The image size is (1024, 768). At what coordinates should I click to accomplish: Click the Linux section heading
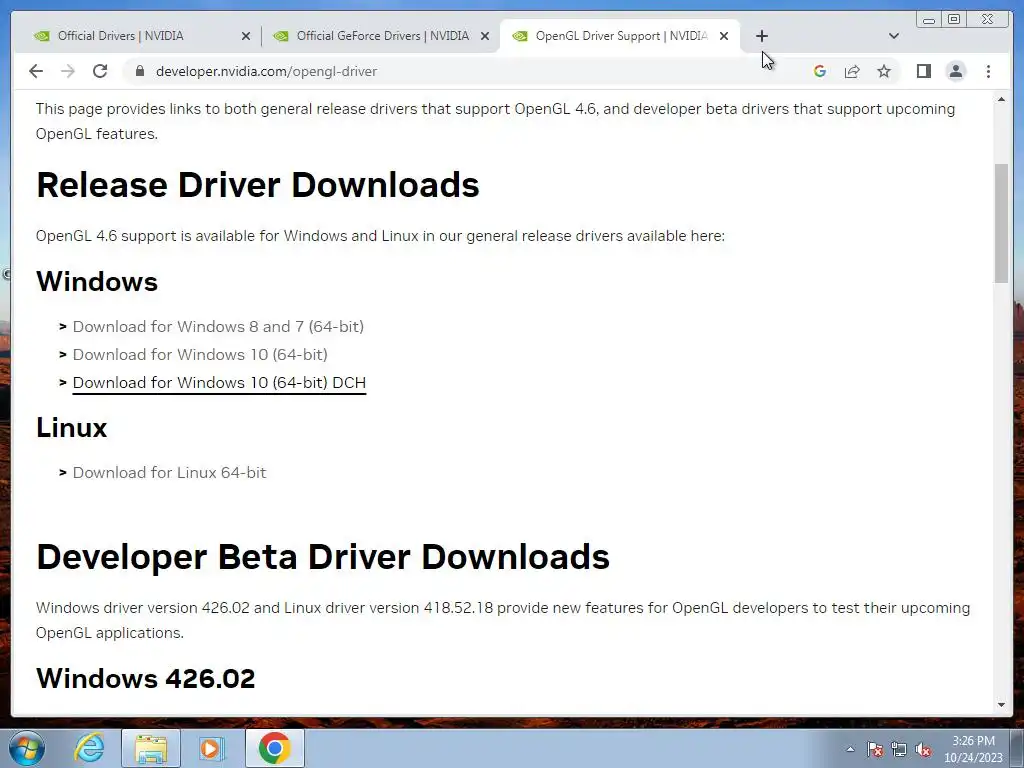[72, 428]
